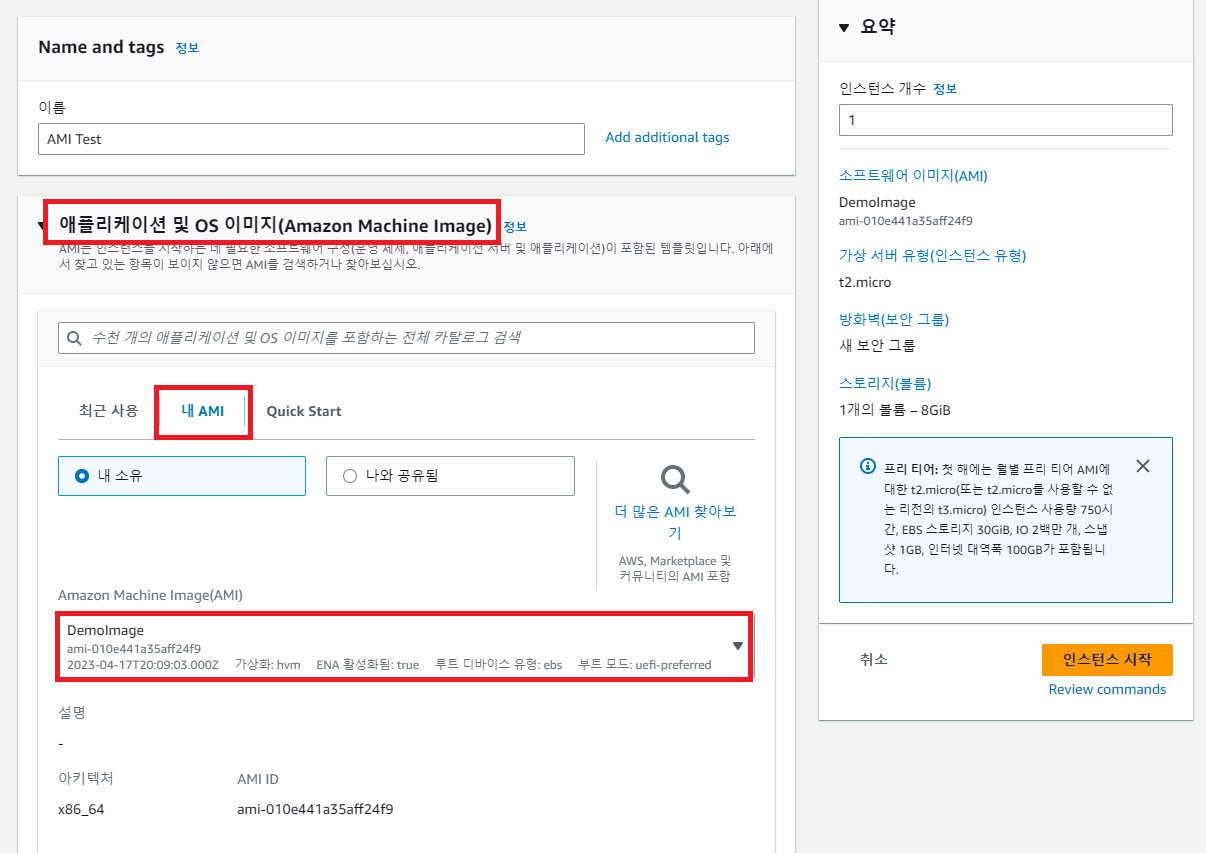Collapse the 요약 summary panel
The height and width of the screenshot is (853, 1206).
tap(845, 27)
